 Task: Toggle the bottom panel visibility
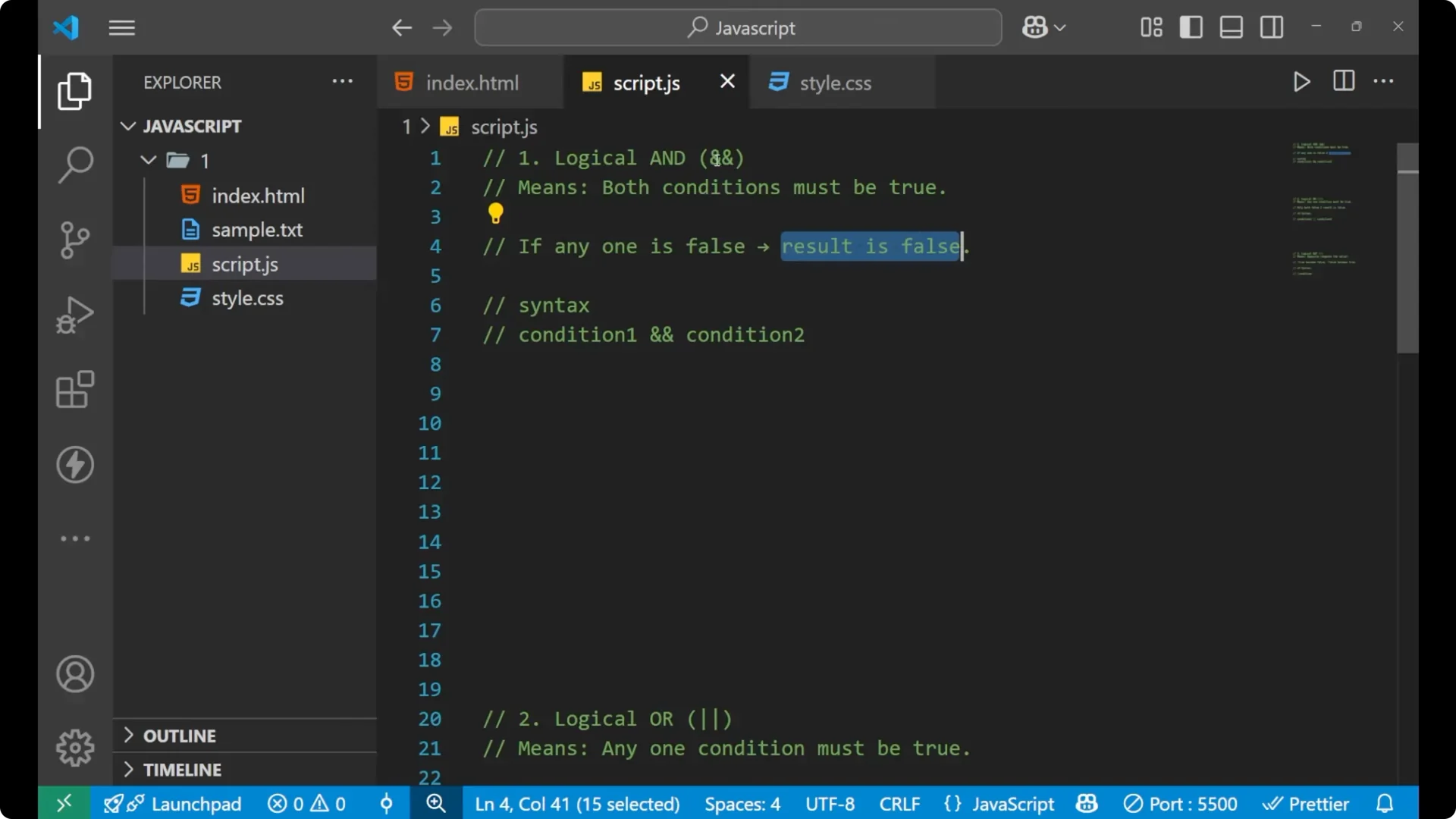[1230, 27]
